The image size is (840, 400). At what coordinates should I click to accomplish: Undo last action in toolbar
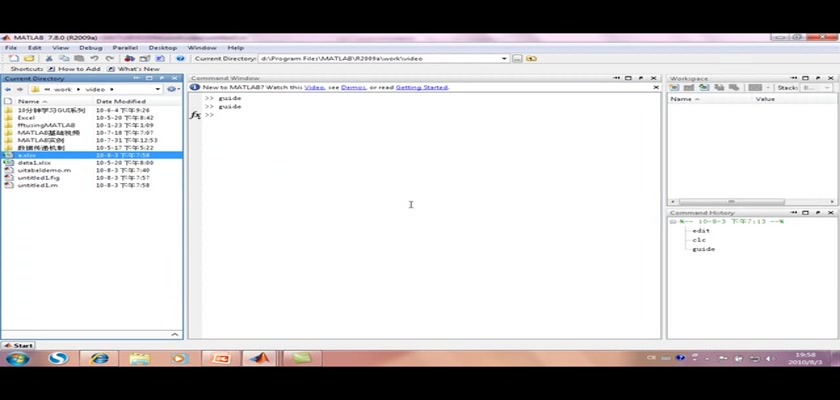pyautogui.click(x=94, y=58)
